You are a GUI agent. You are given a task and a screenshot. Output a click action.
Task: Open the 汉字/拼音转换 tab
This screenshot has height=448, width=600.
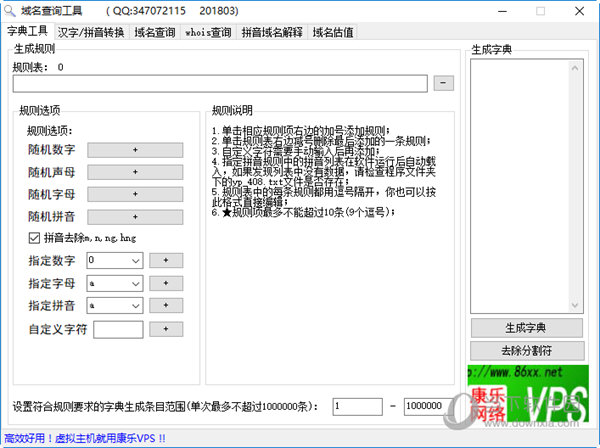(91, 33)
